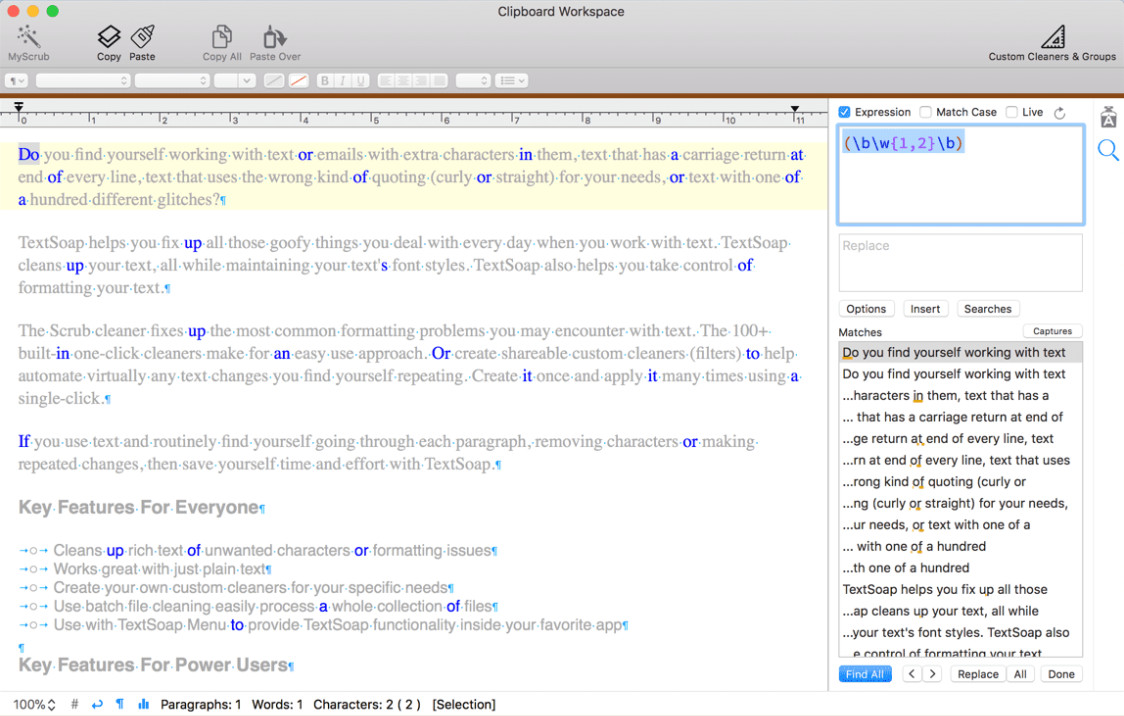The width and height of the screenshot is (1124, 716).
Task: Click 'Characters: 2 ( 2 )' in status bar
Action: [367, 704]
